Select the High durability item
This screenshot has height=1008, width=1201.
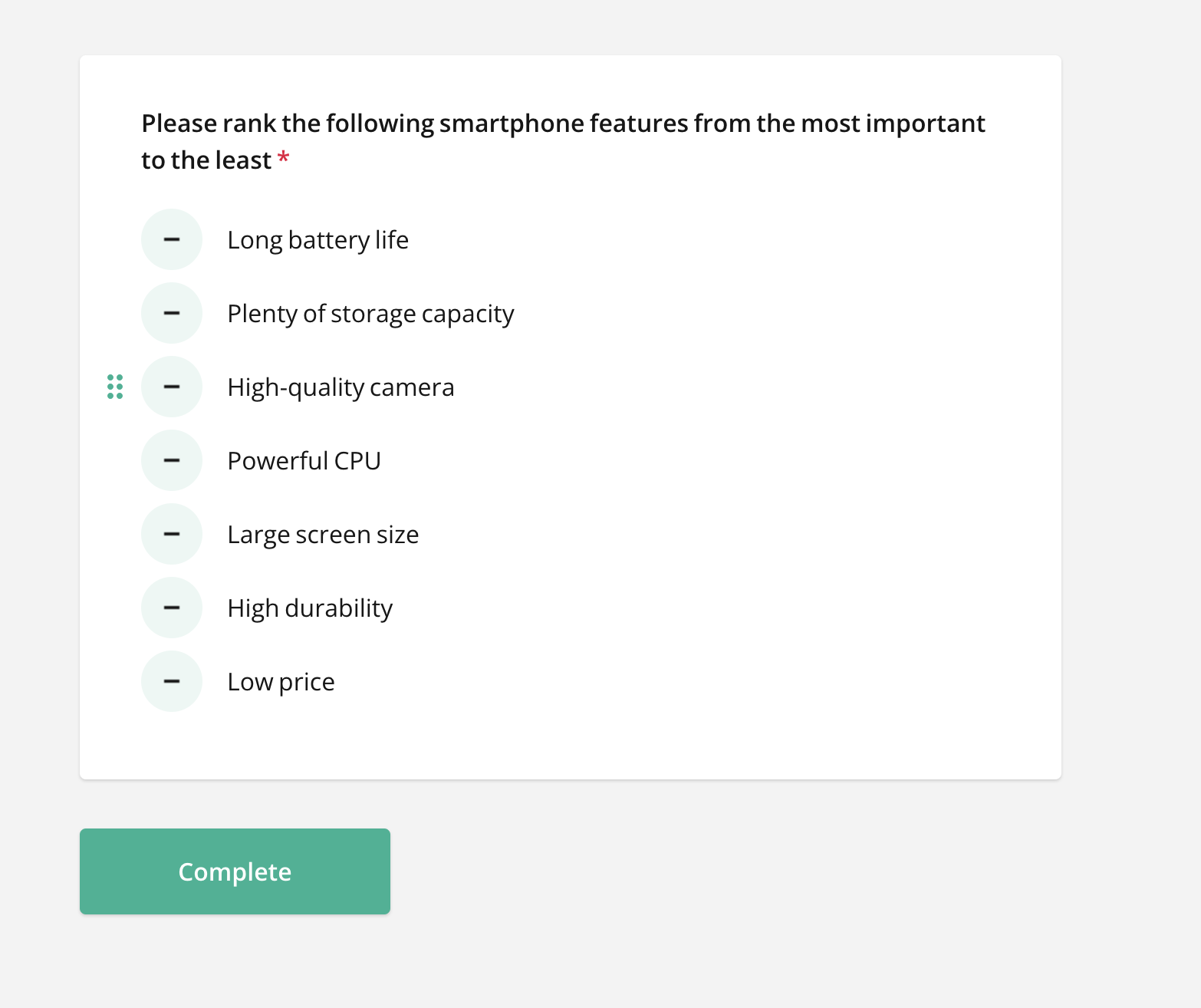(x=310, y=608)
